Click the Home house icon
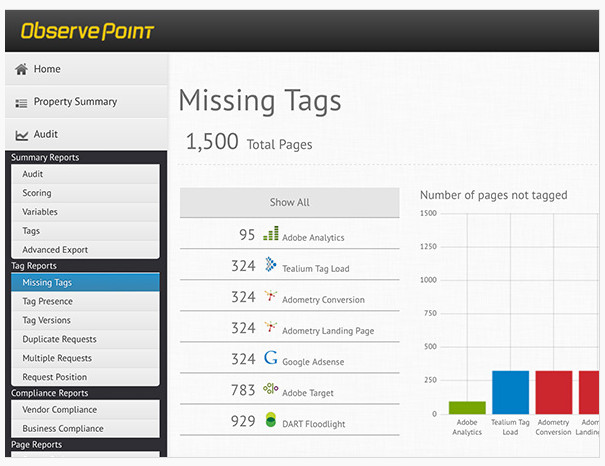This screenshot has width=605, height=466. point(21,69)
